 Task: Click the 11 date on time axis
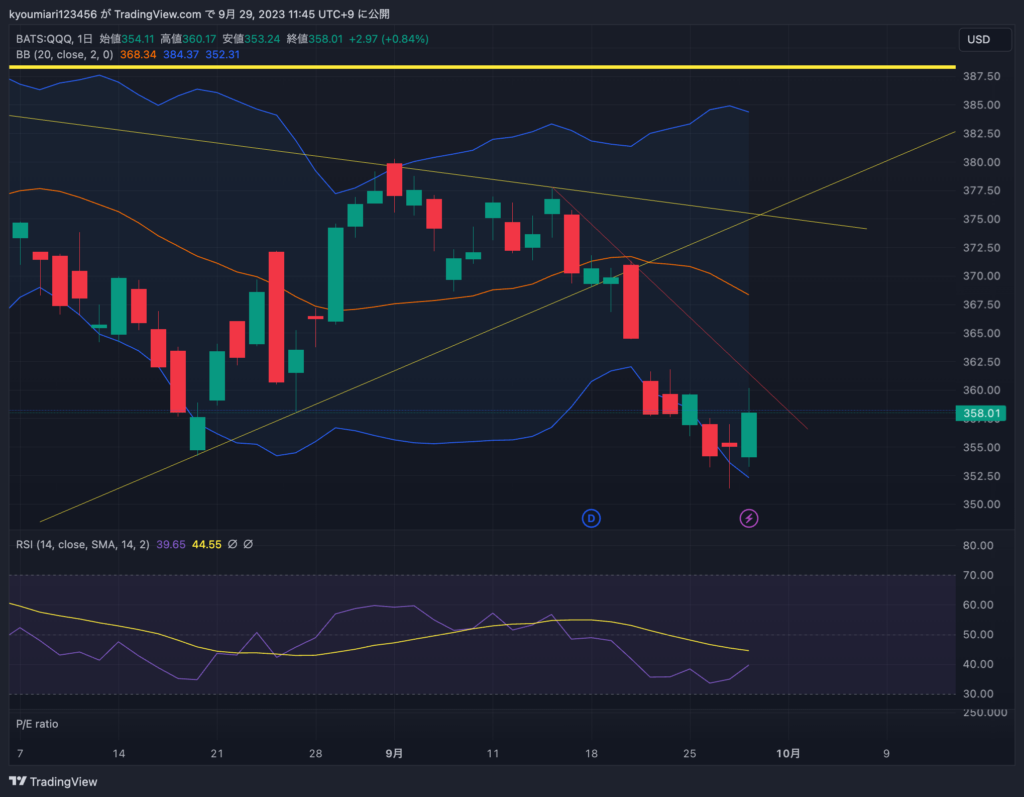[493, 753]
